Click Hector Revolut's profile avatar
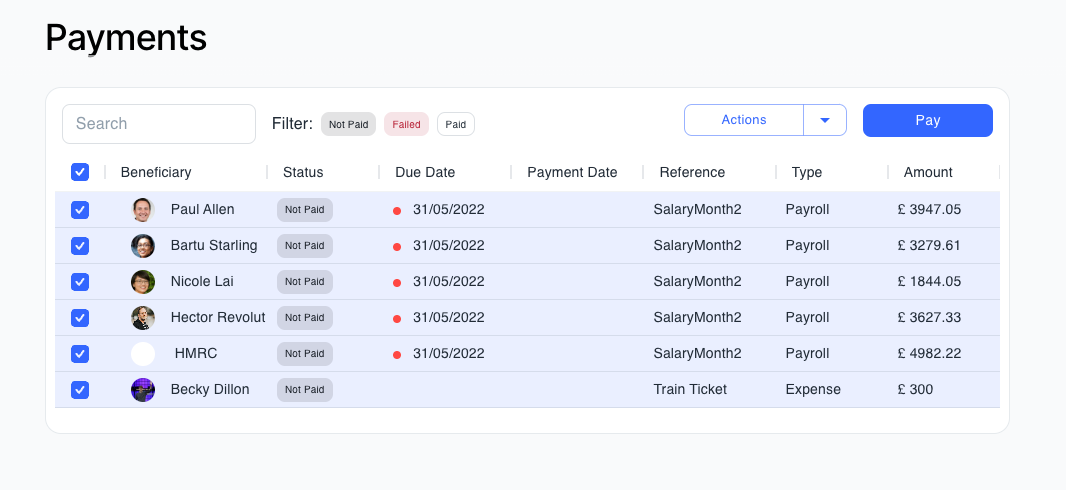1066x490 pixels. pyautogui.click(x=143, y=318)
